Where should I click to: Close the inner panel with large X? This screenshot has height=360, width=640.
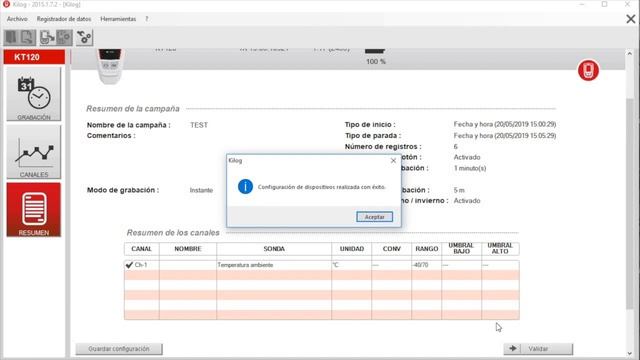pos(631,19)
